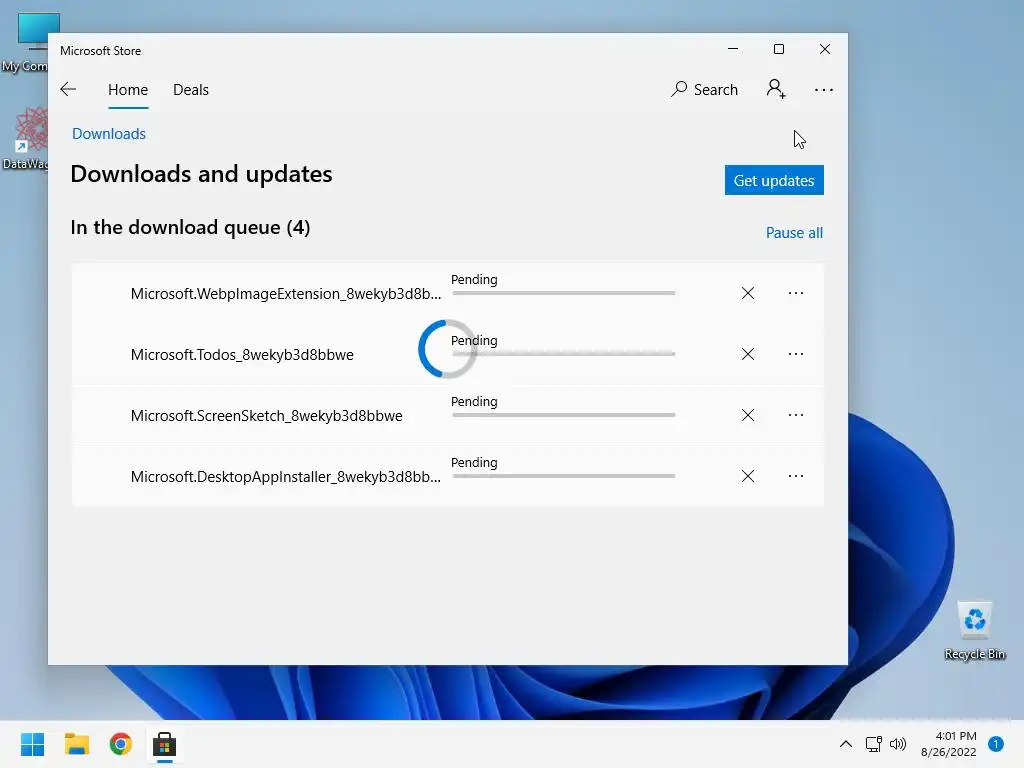Click the Get updates button
The image size is (1024, 768).
pos(774,180)
